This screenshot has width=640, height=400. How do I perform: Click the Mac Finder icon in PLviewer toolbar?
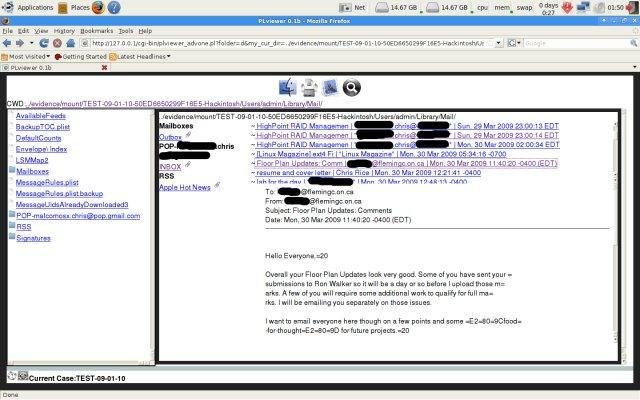288,87
